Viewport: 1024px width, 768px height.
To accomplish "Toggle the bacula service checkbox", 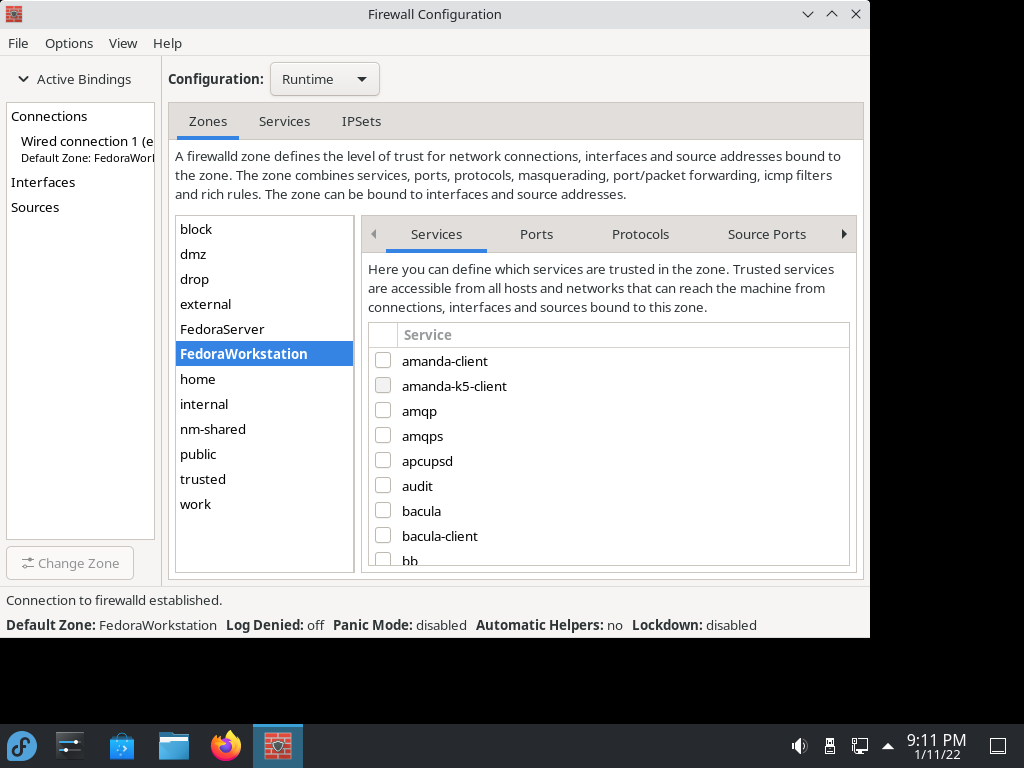I will pos(383,511).
